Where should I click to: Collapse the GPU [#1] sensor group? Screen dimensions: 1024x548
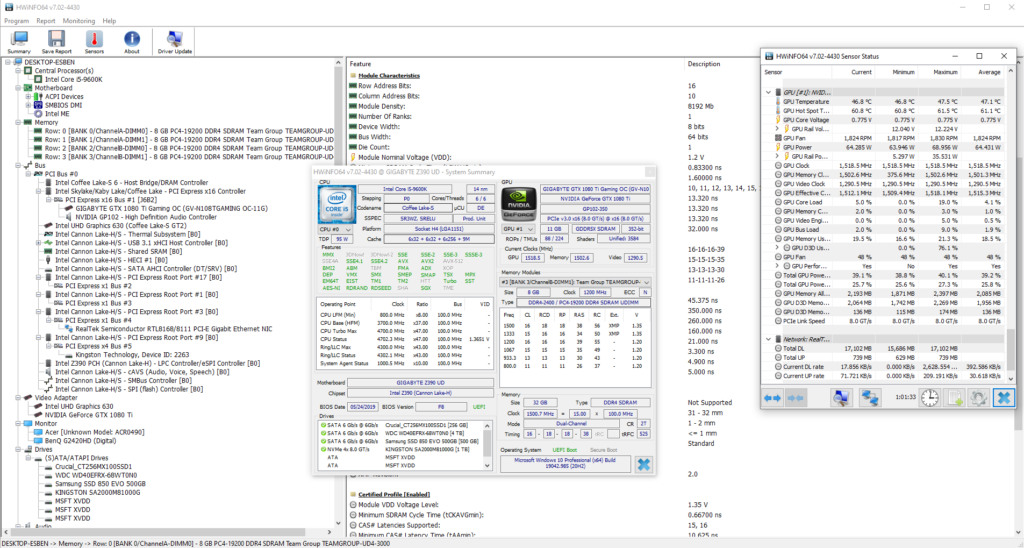[x=769, y=93]
